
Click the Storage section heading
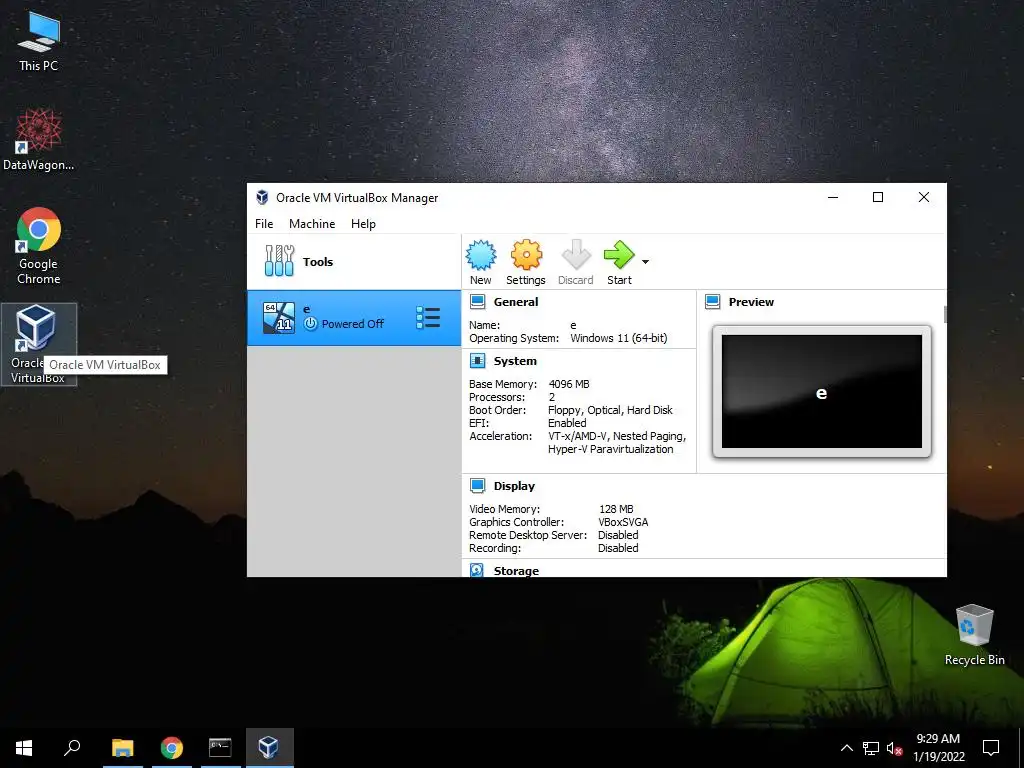(x=516, y=571)
